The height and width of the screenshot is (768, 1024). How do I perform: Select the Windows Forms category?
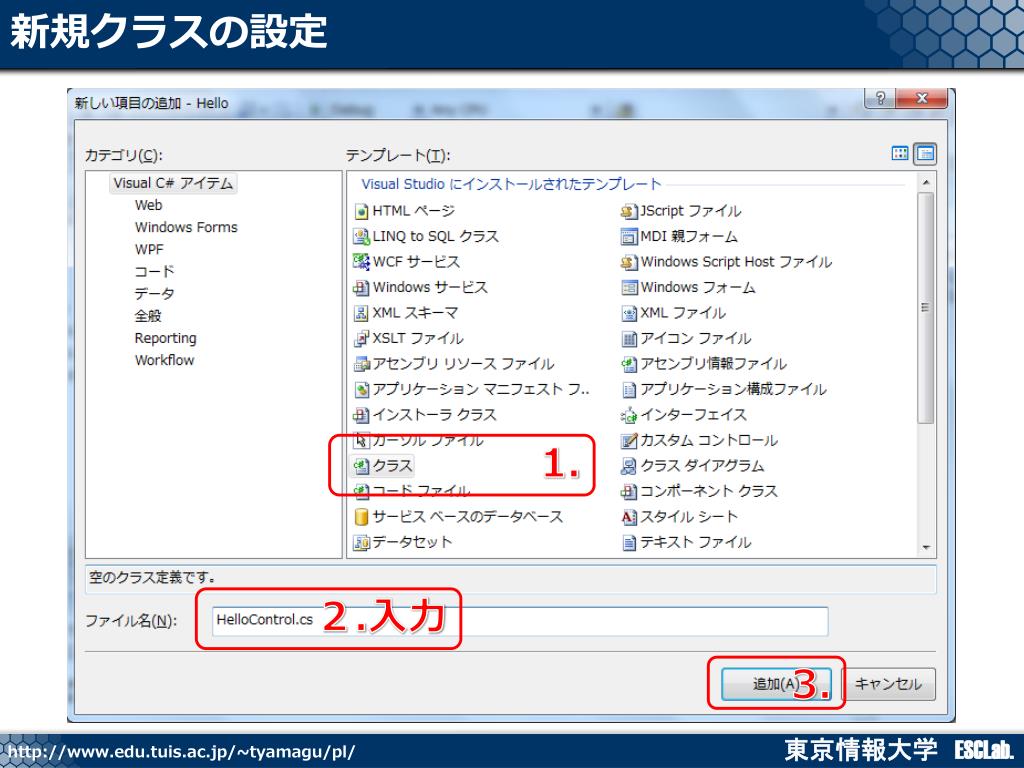(x=186, y=227)
